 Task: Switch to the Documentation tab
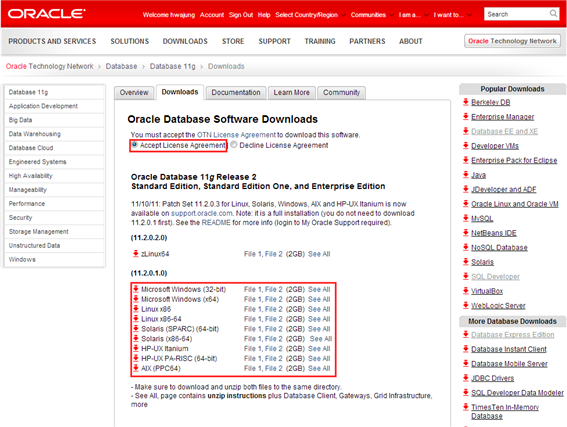tap(236, 93)
